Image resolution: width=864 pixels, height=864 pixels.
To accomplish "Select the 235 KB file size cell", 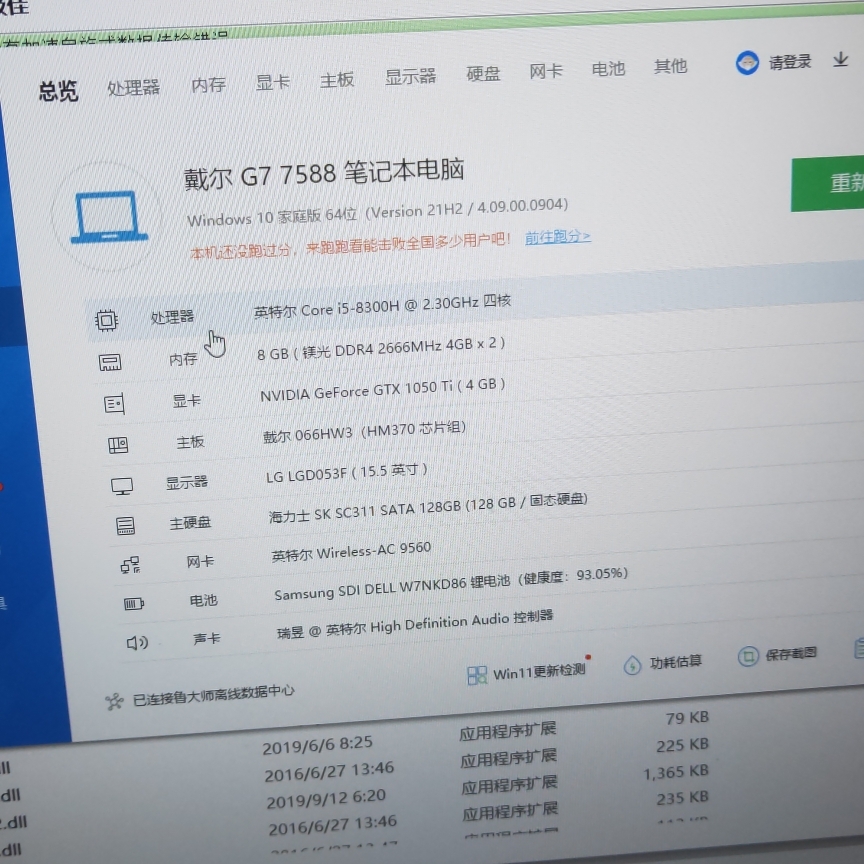I will coord(683,798).
